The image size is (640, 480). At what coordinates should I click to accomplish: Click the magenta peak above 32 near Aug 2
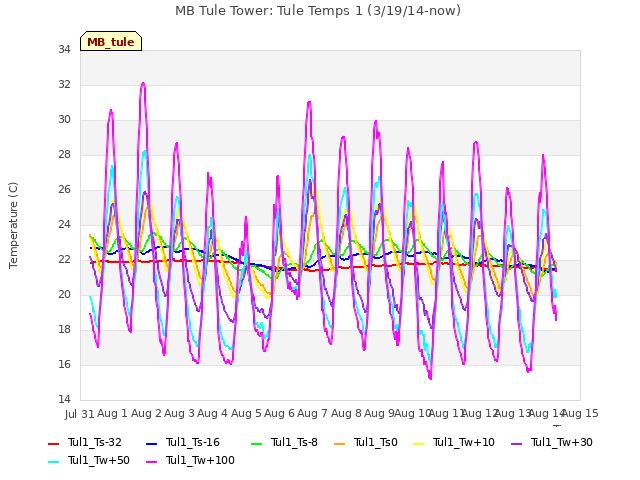(x=143, y=83)
